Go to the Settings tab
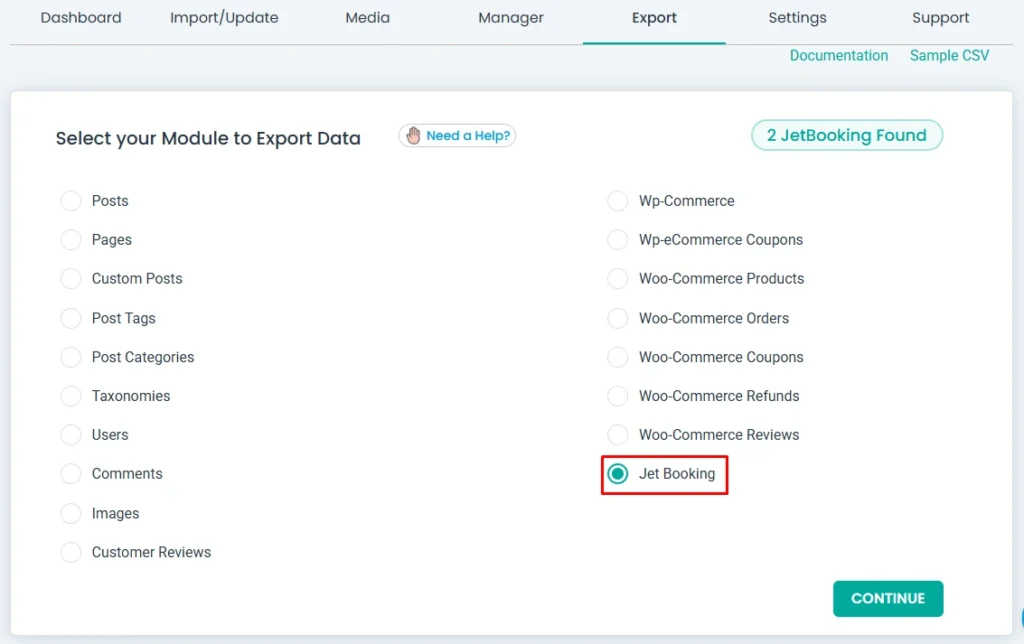 coord(797,18)
